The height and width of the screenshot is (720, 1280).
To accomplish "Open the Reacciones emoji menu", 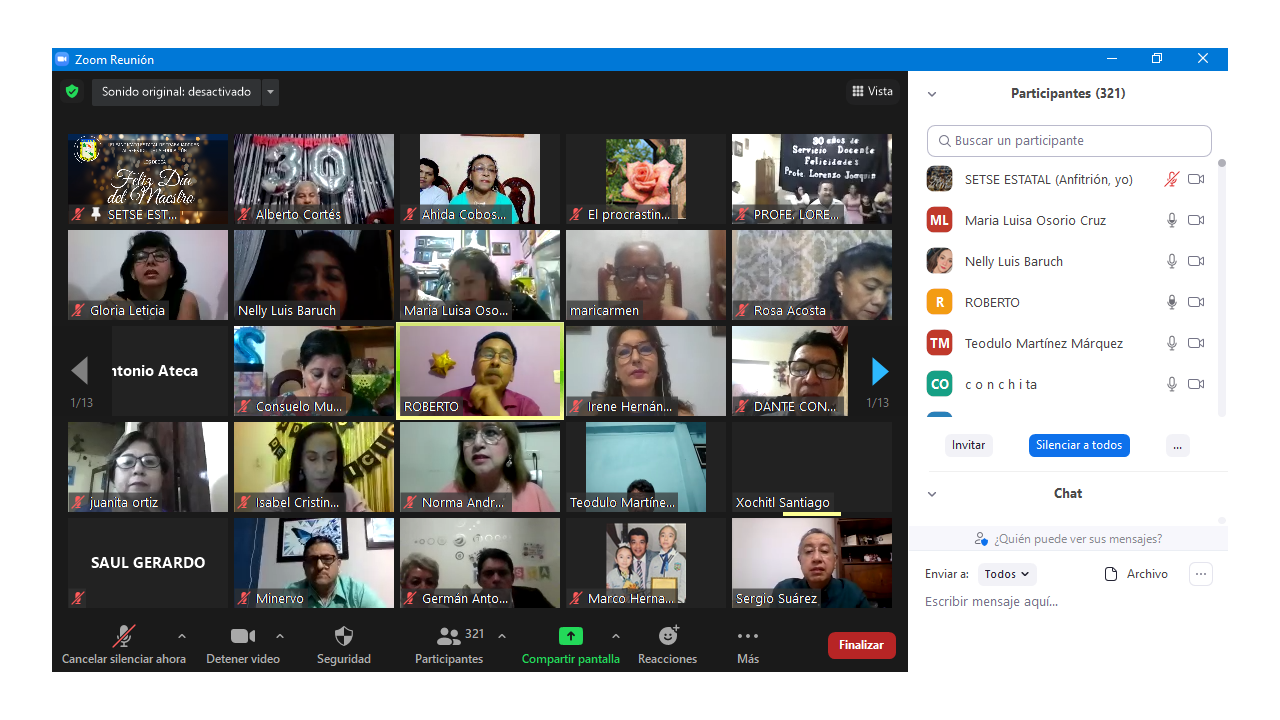I will click(668, 636).
